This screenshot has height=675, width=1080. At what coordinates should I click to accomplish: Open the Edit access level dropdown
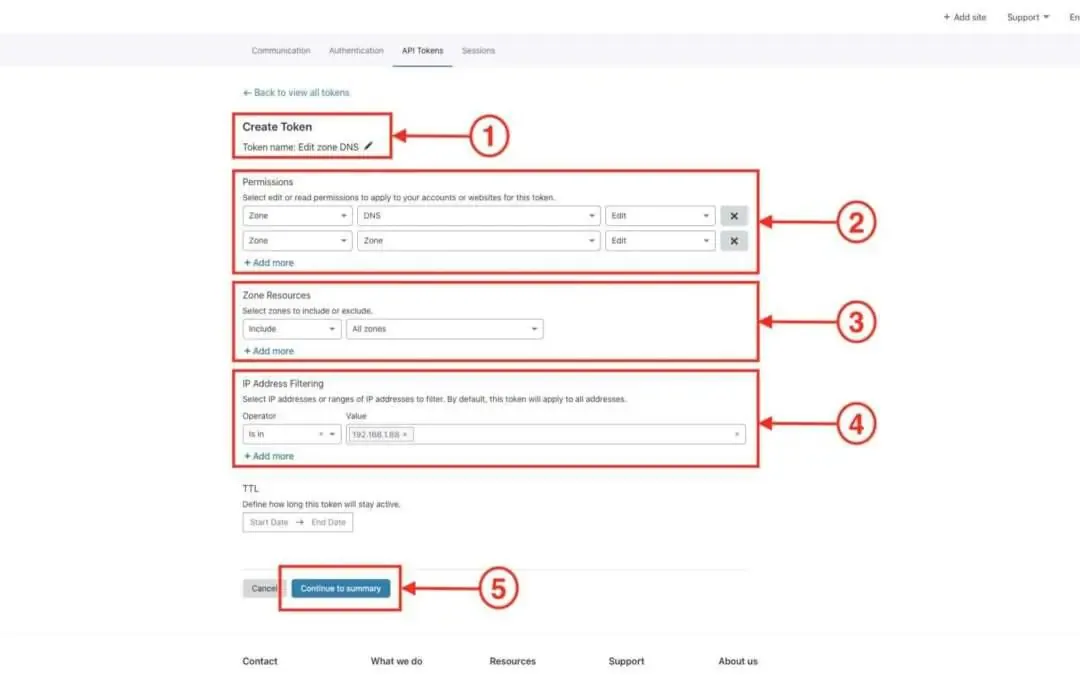(x=660, y=215)
